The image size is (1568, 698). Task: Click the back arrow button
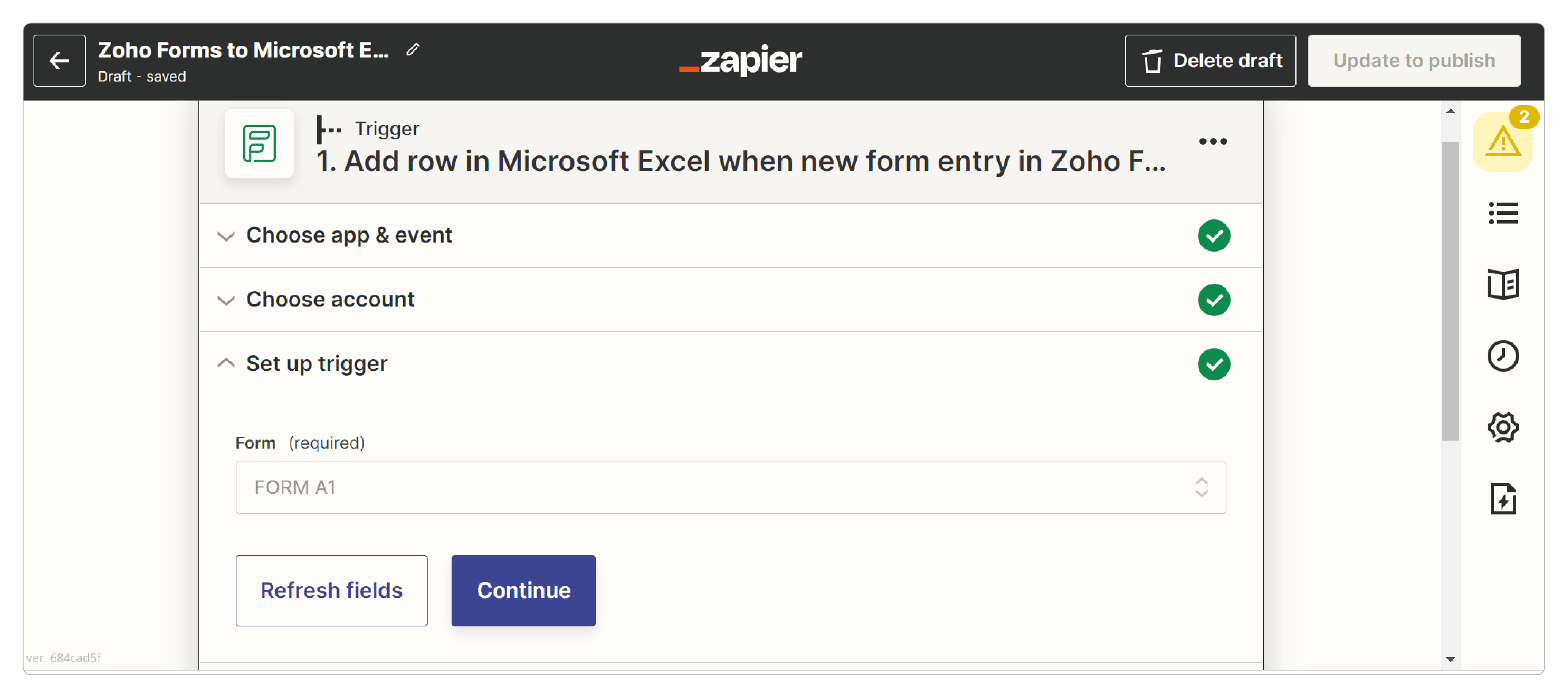click(59, 60)
